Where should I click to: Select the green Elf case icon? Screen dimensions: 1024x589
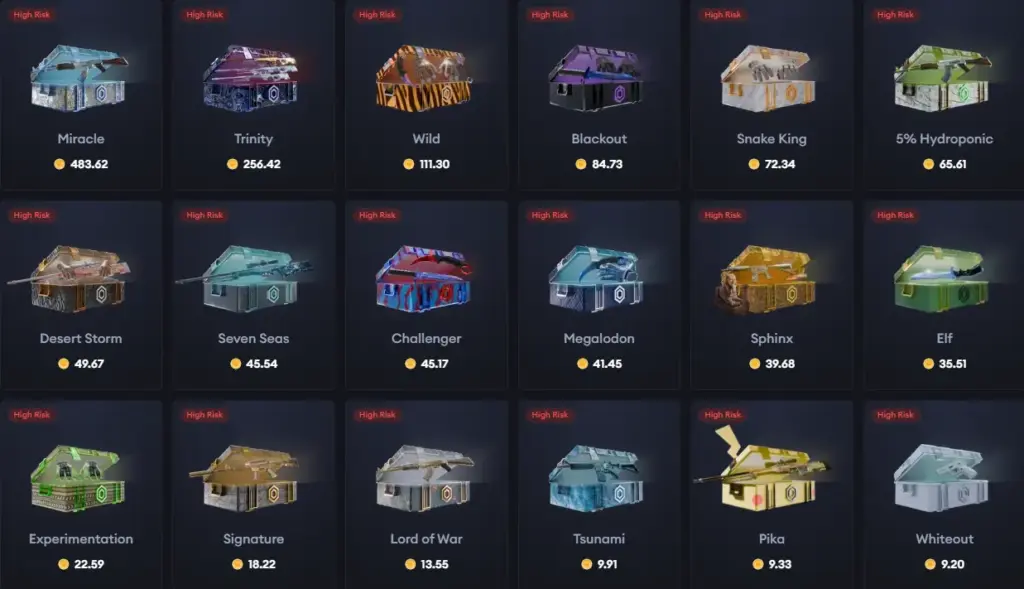click(x=941, y=279)
